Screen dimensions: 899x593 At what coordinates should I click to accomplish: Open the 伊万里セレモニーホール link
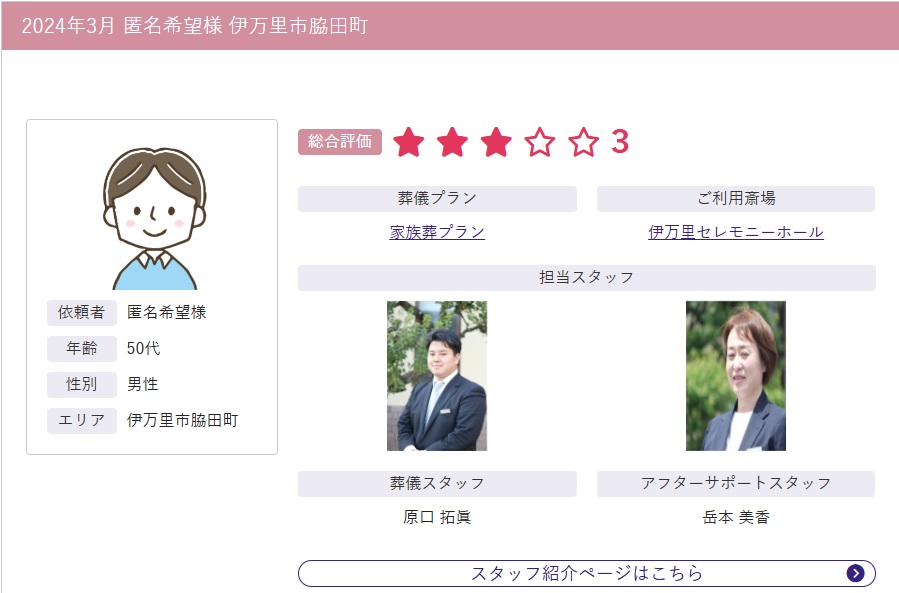736,232
